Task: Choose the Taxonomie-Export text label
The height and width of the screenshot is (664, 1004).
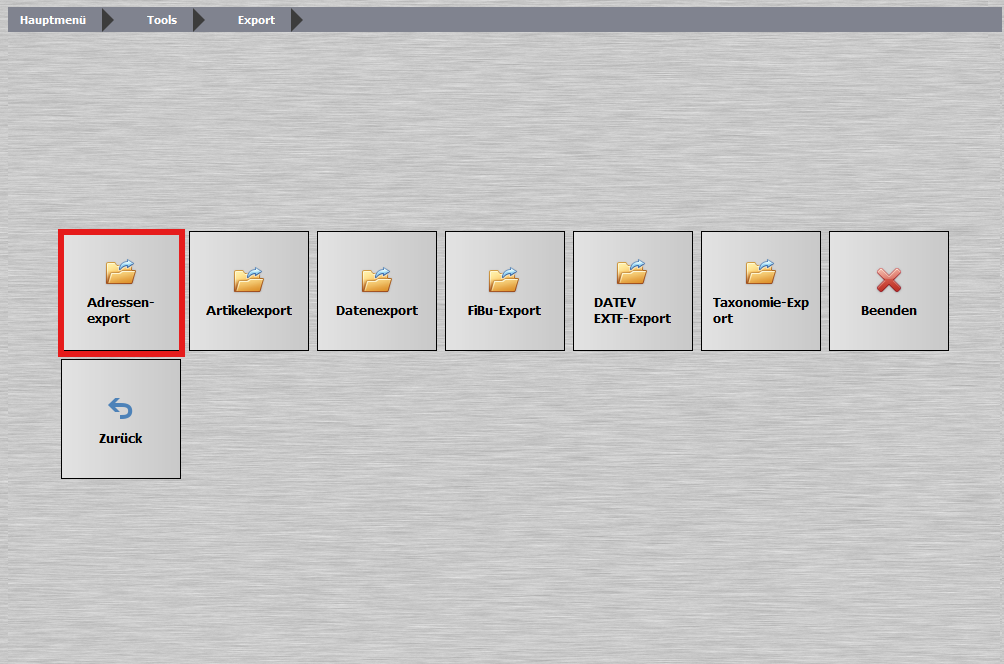Action: point(760,310)
